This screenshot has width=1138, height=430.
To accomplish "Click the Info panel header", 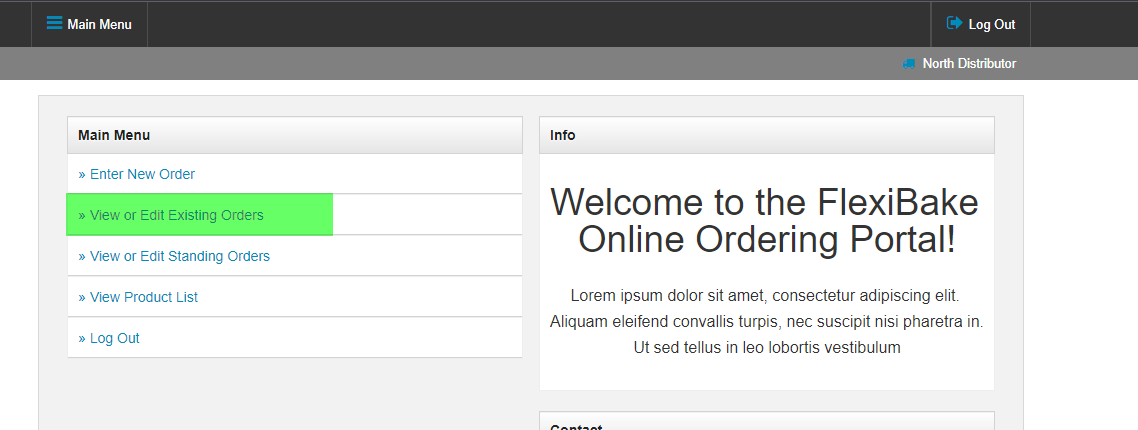I will pos(766,135).
